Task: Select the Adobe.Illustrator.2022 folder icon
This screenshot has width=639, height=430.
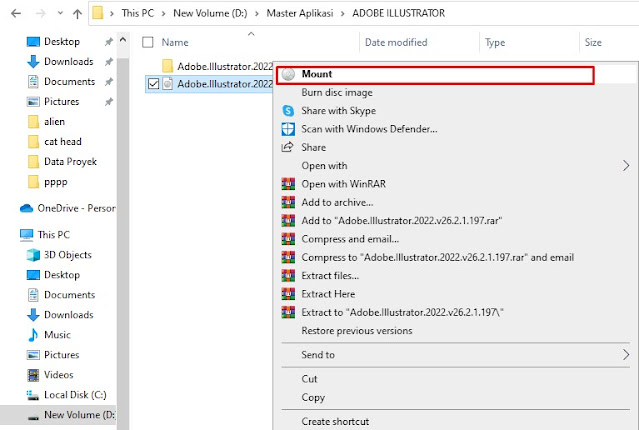Action: (x=167, y=66)
